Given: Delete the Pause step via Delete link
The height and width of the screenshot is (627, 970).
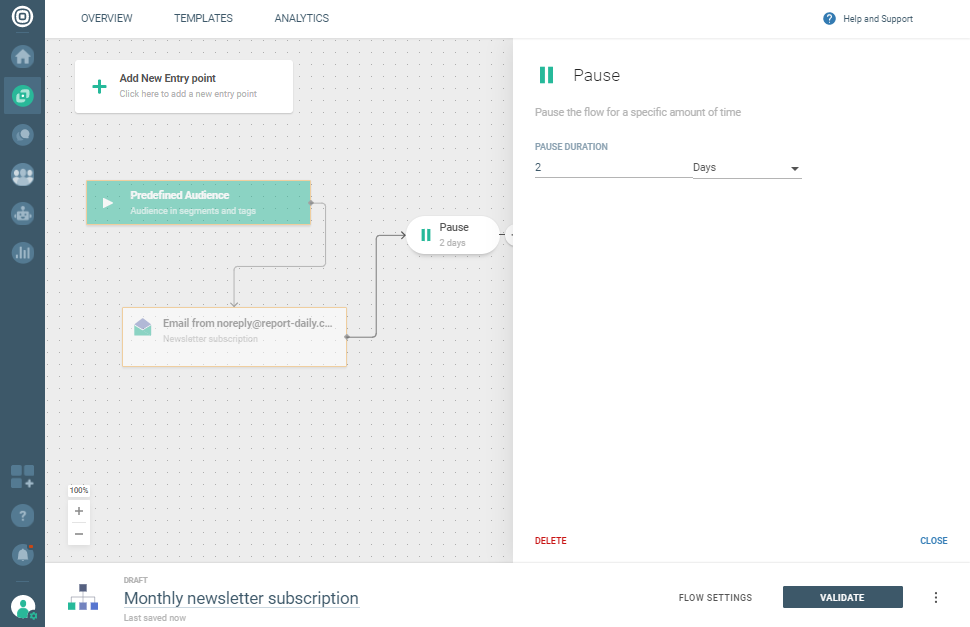Looking at the screenshot, I should coord(551,540).
